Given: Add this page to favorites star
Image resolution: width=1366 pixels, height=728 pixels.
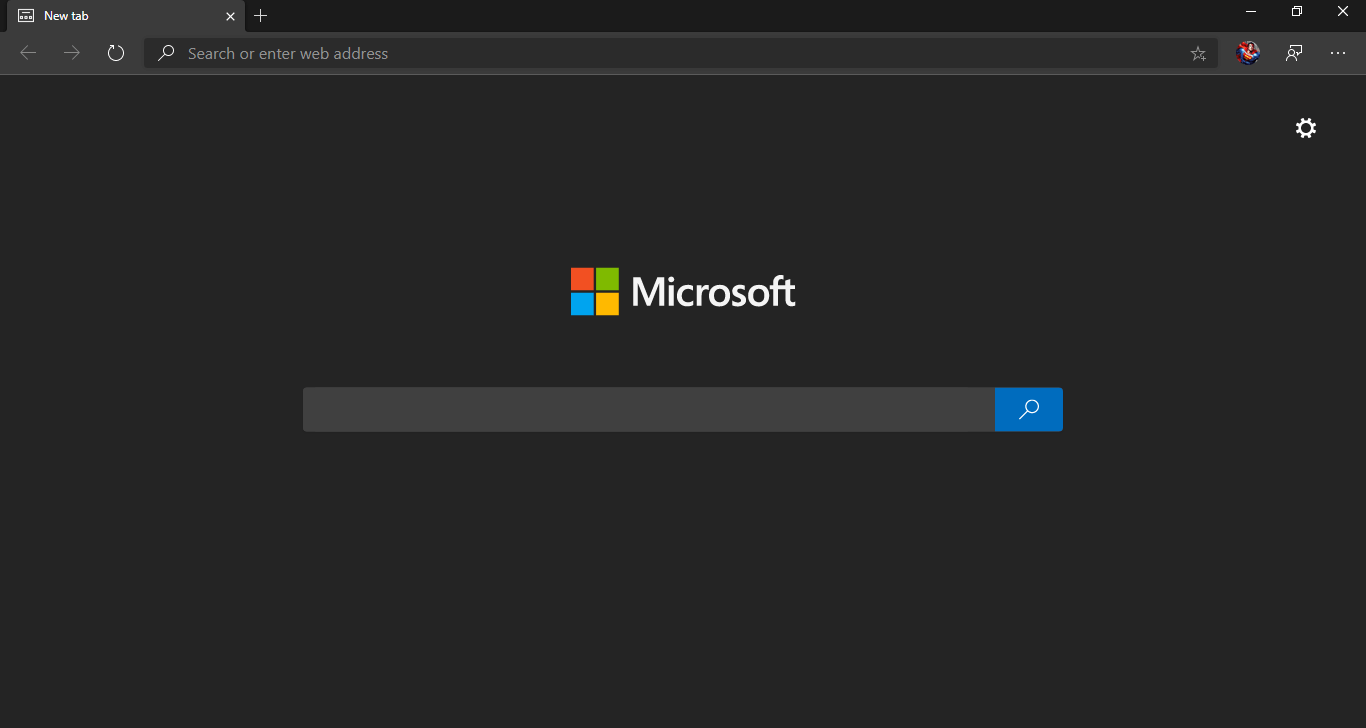Looking at the screenshot, I should pyautogui.click(x=1198, y=54).
